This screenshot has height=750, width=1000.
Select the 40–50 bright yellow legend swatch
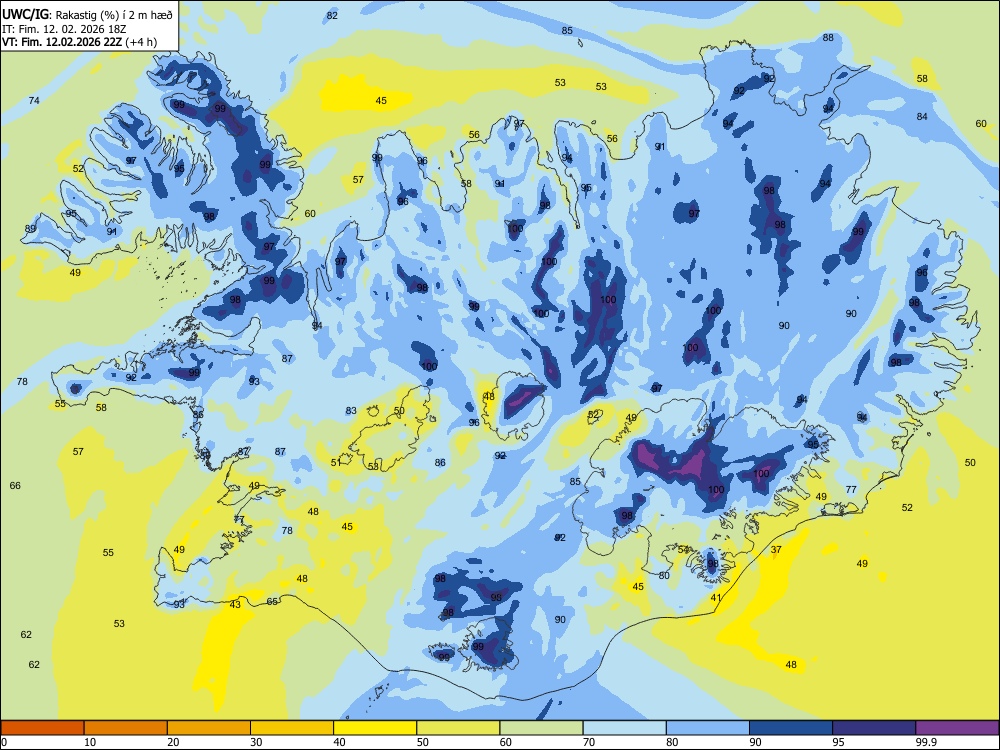coord(375,728)
